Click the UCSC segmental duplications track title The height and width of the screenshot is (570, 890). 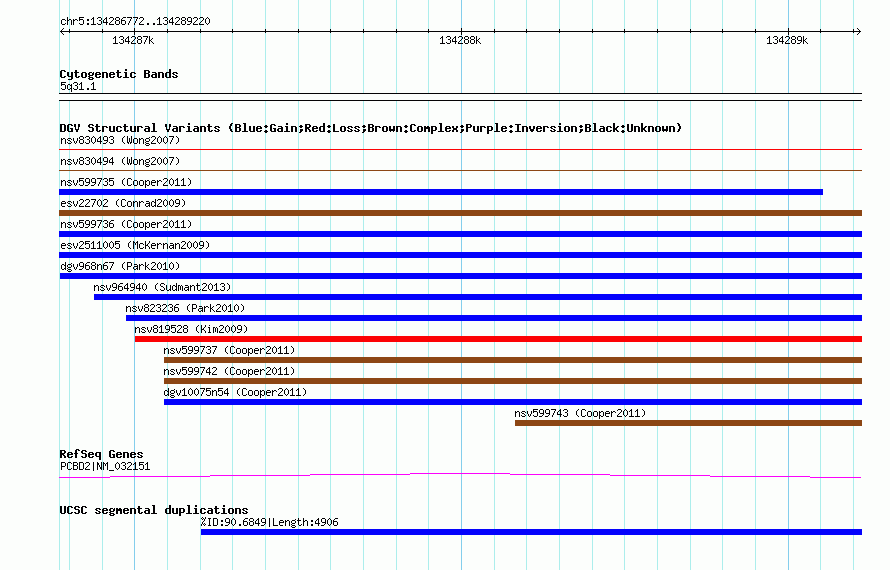[154, 510]
